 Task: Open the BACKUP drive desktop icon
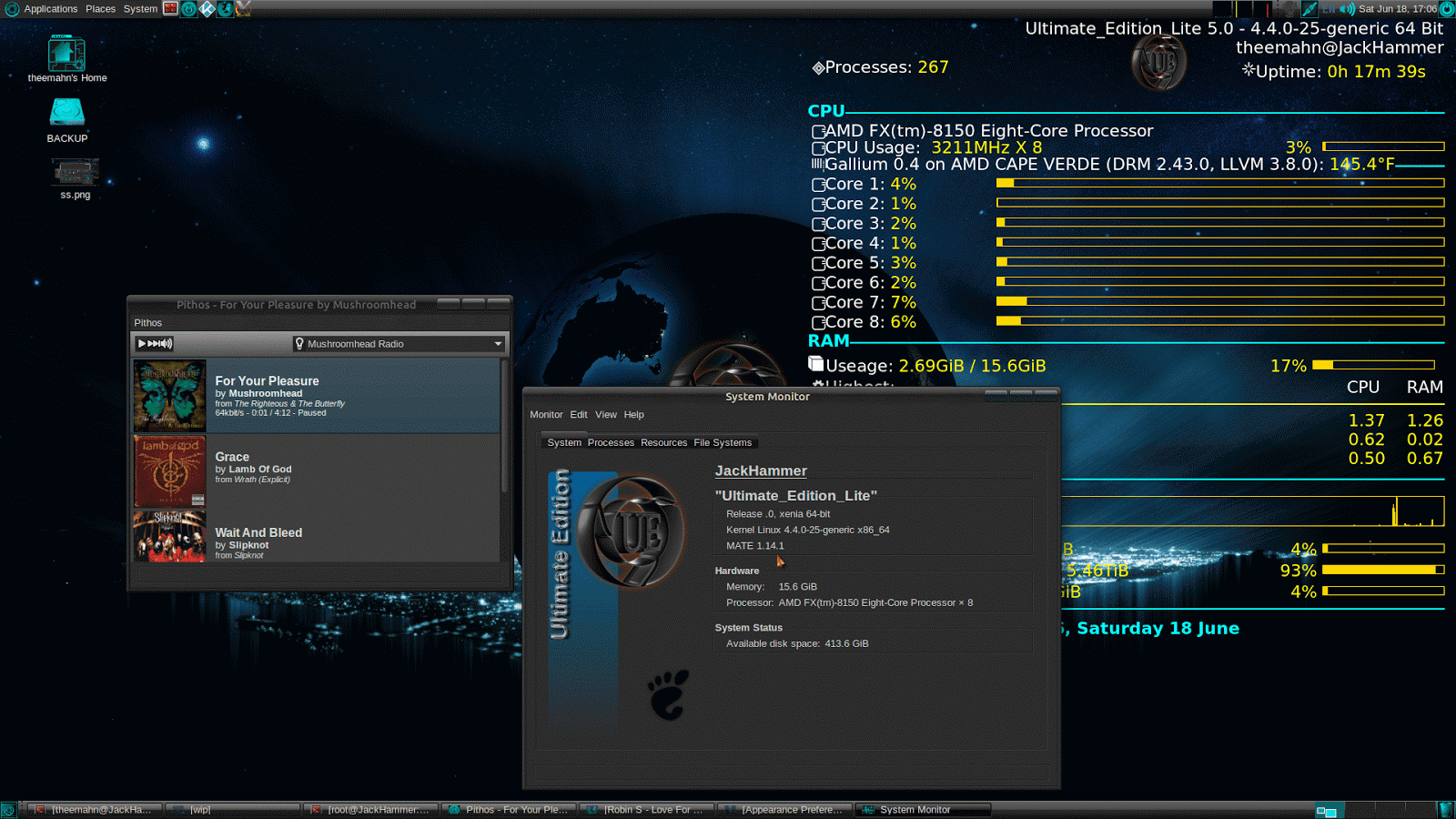click(x=67, y=121)
